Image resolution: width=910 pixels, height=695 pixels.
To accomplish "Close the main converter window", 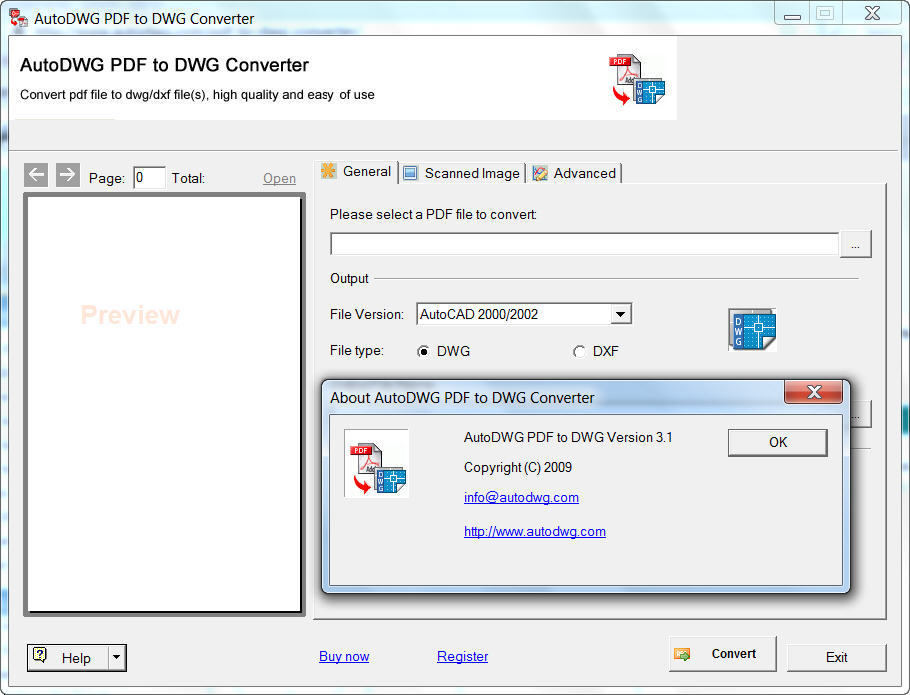I will click(x=872, y=14).
